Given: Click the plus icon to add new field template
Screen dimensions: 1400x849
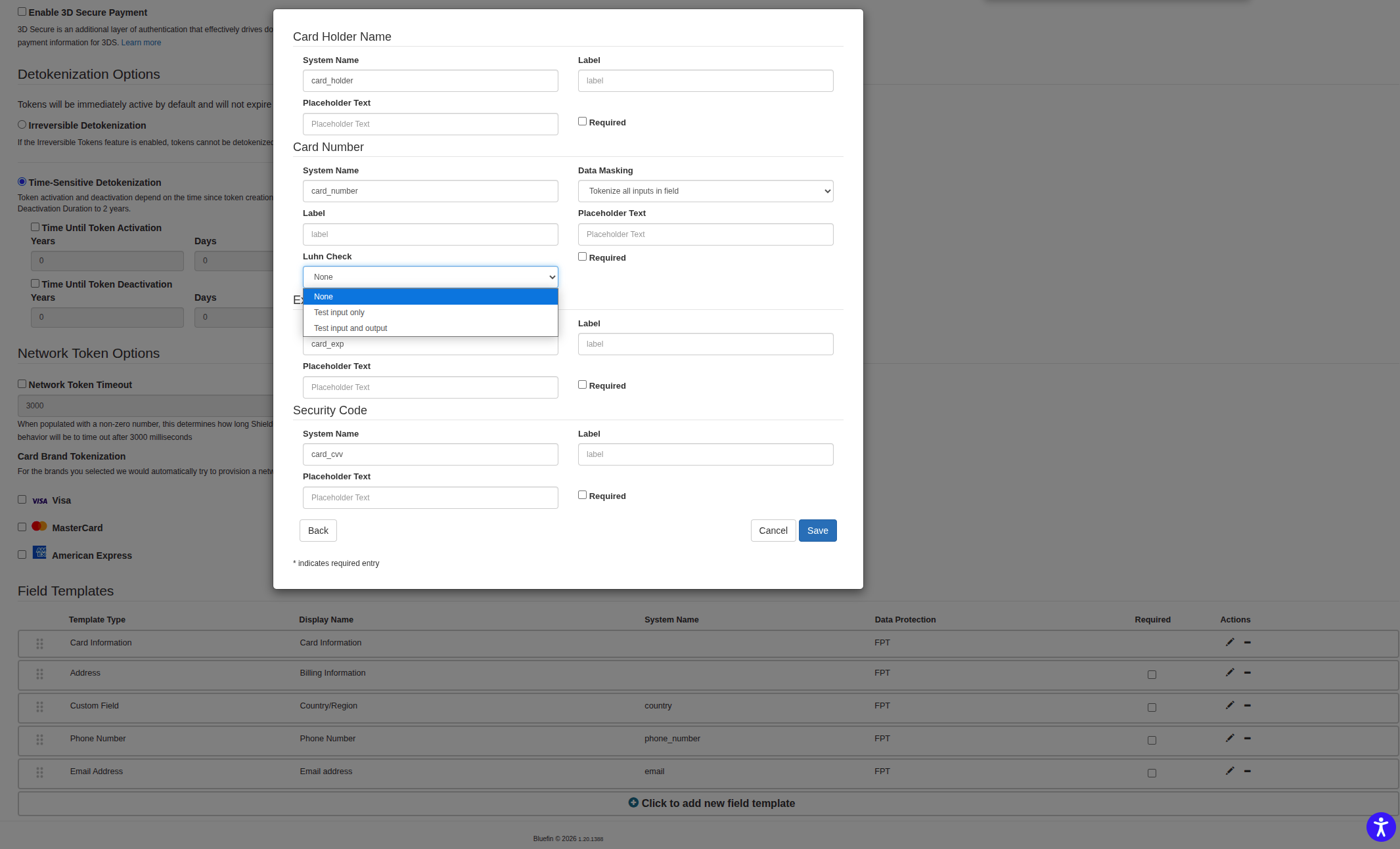Looking at the screenshot, I should (x=633, y=802).
